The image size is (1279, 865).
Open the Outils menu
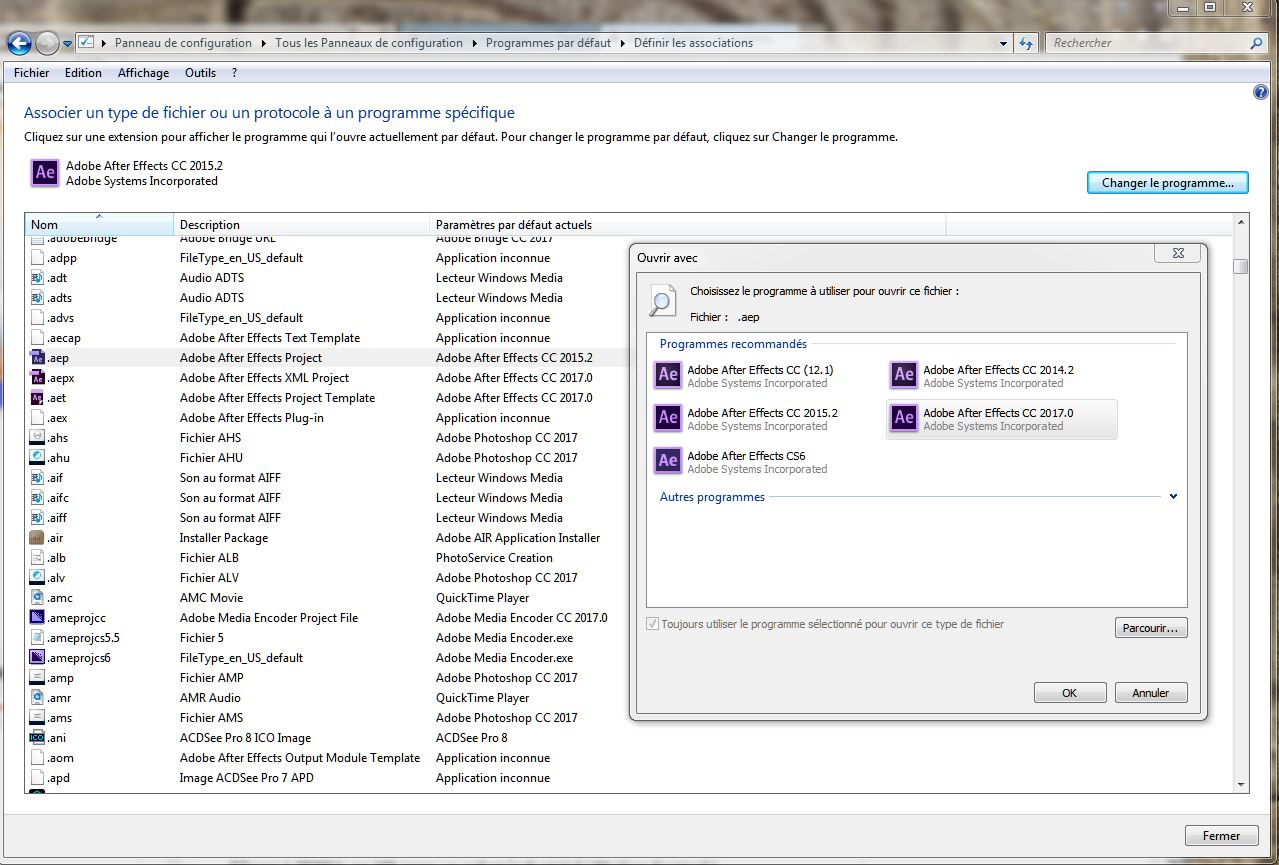tap(200, 73)
